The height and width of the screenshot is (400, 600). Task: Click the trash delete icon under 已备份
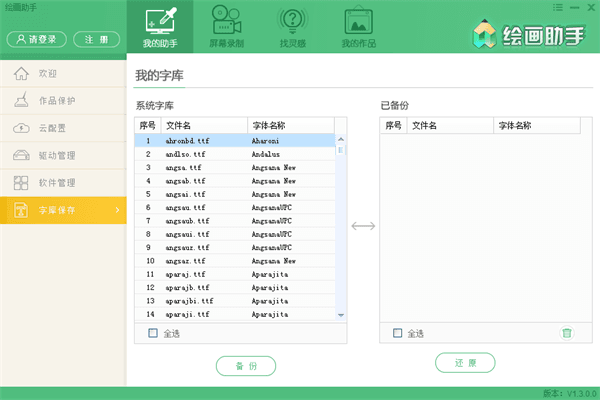[x=567, y=333]
